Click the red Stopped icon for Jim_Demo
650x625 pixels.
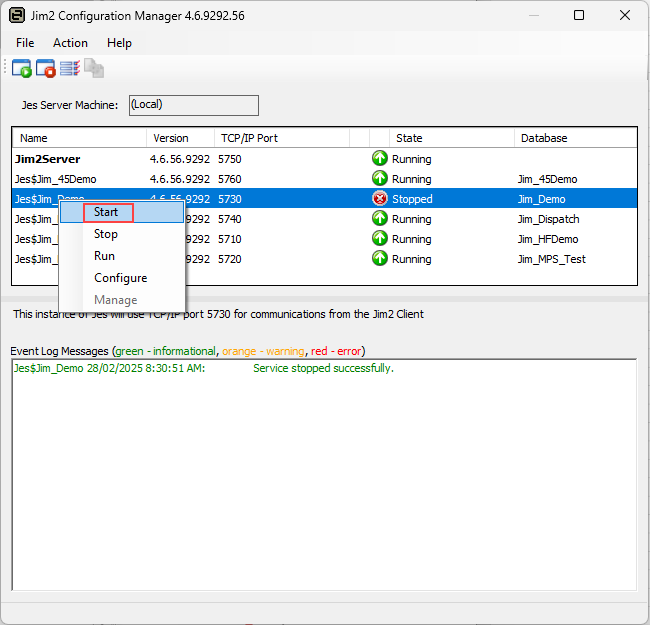click(x=380, y=199)
